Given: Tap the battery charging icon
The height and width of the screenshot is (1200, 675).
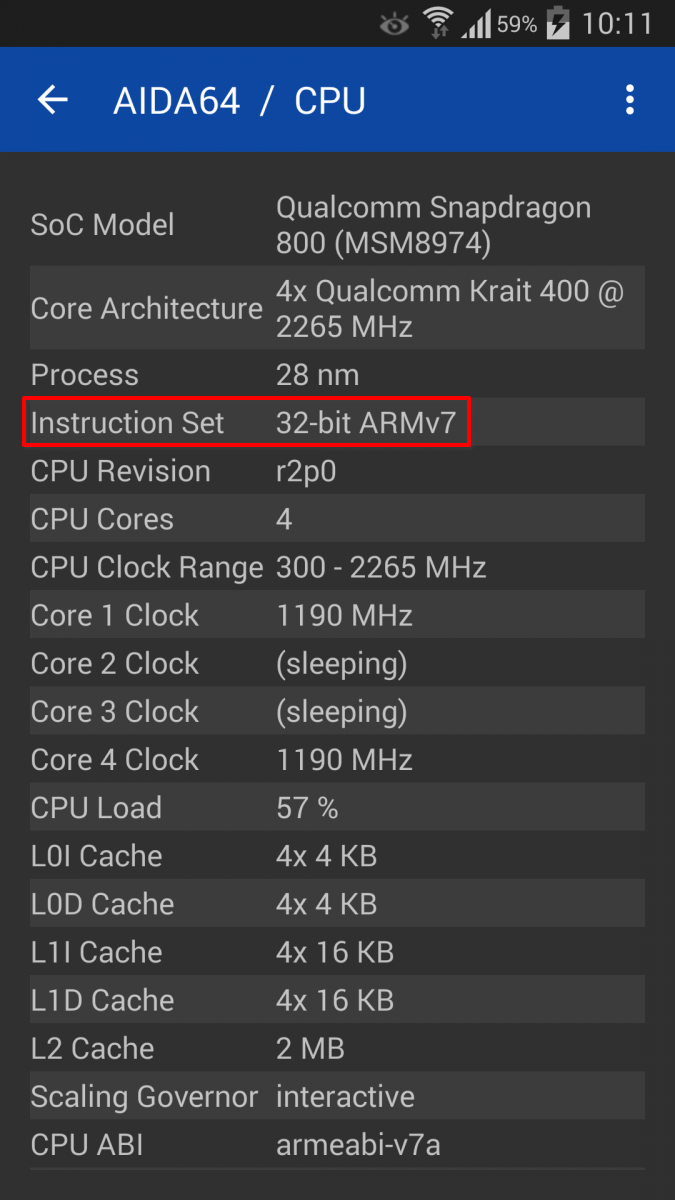Looking at the screenshot, I should 558,23.
